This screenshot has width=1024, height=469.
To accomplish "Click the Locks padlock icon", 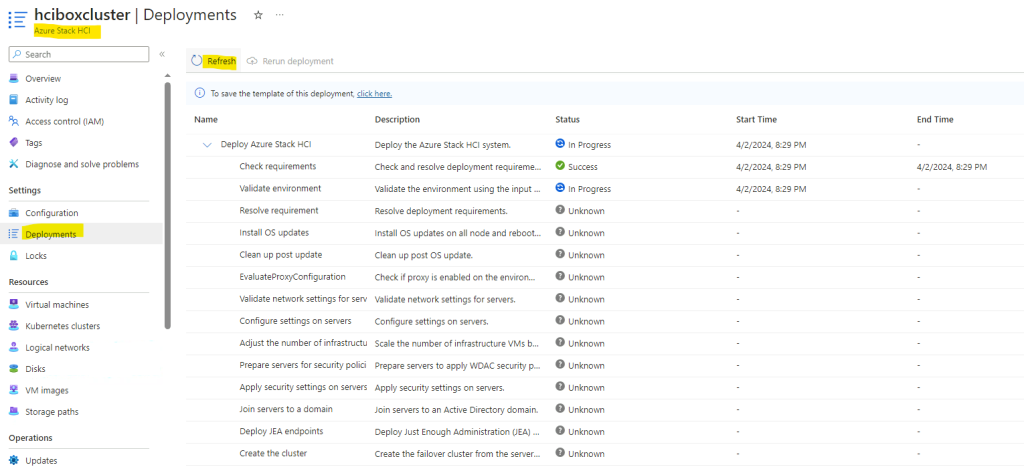I will (x=14, y=255).
